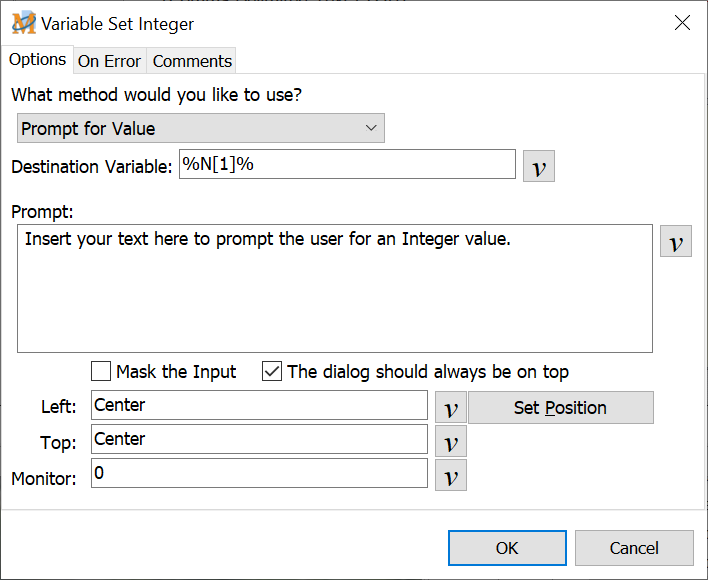
Task: Click the Left position input field
Action: point(259,405)
